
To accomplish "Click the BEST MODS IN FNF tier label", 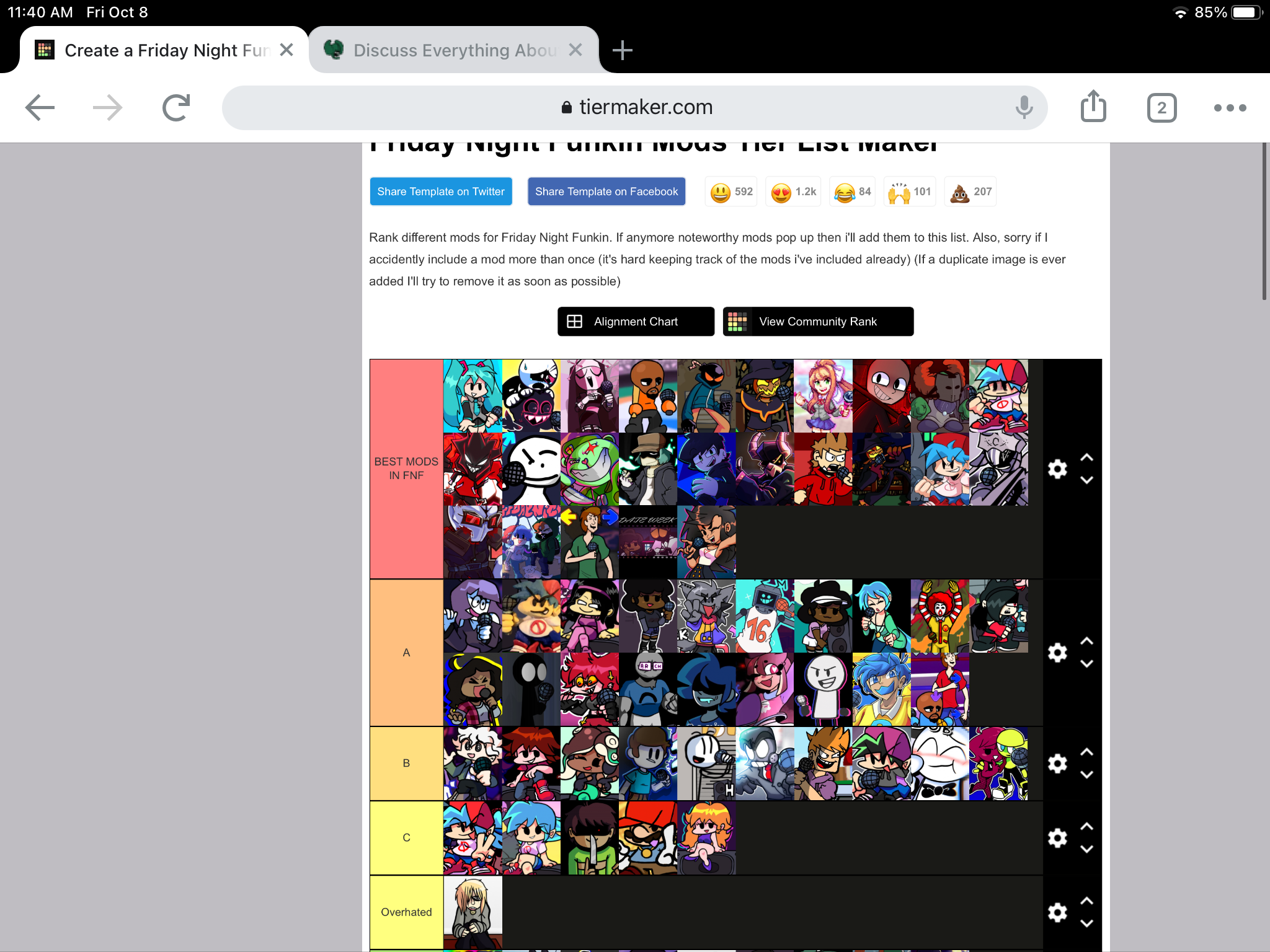I will pyautogui.click(x=406, y=469).
